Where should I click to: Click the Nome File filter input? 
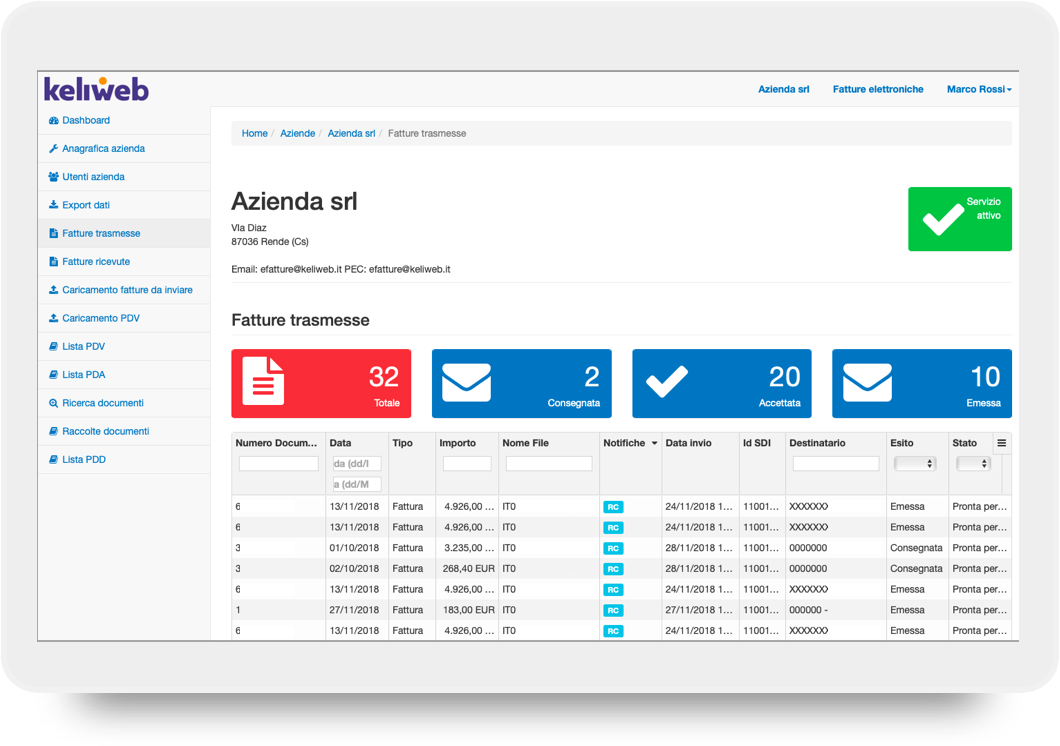tap(549, 464)
